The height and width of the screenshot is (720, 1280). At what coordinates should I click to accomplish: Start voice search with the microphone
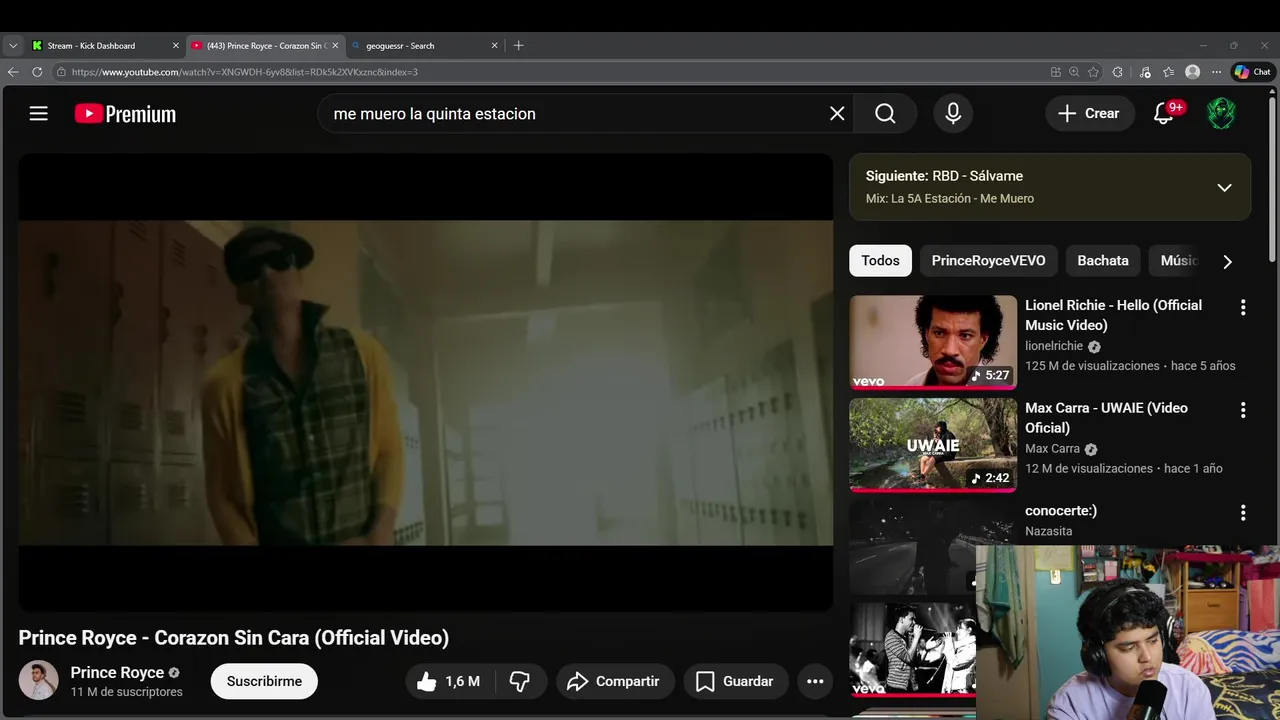tap(953, 114)
